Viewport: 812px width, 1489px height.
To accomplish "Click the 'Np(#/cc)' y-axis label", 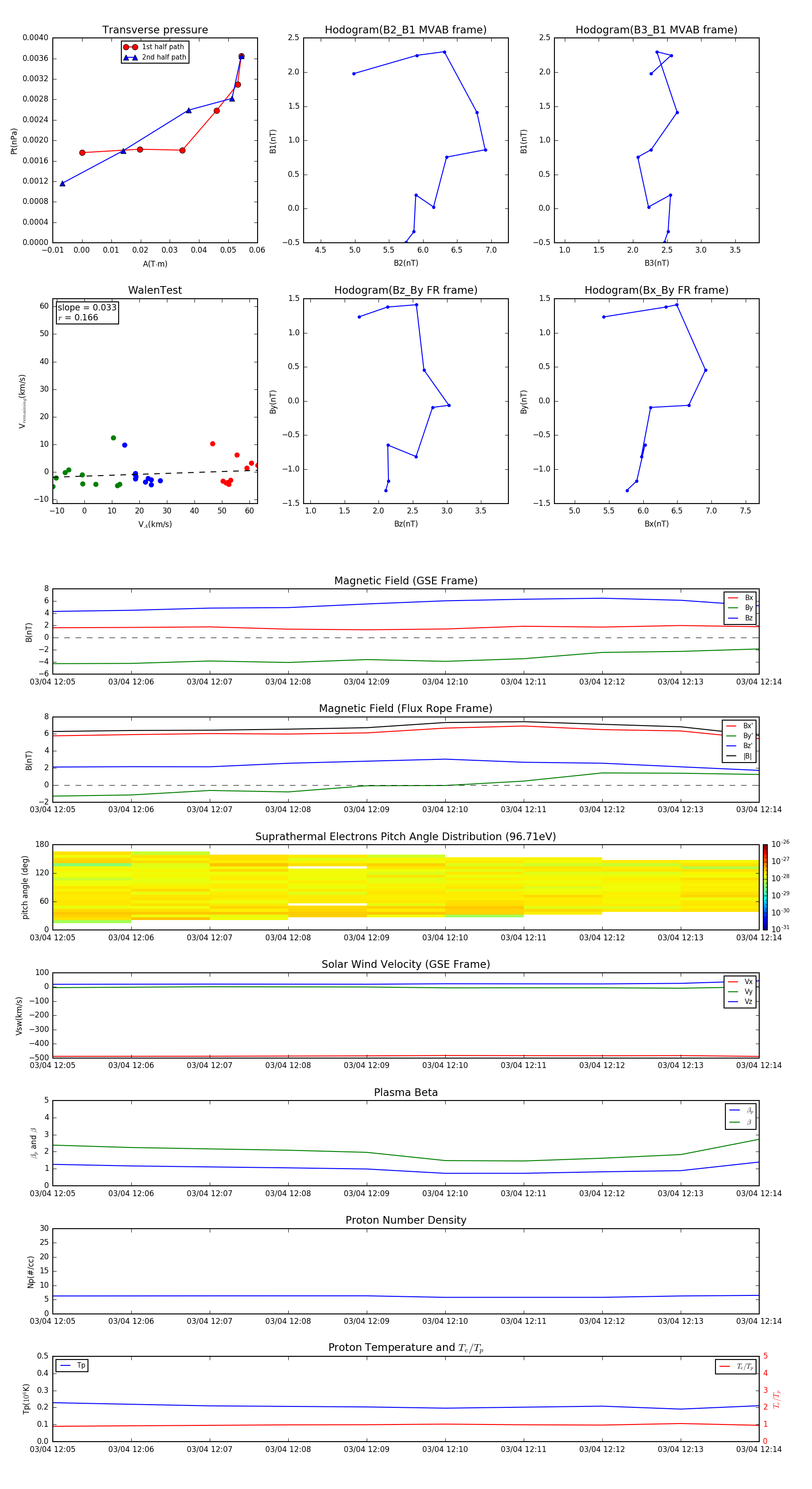I will [31, 1272].
